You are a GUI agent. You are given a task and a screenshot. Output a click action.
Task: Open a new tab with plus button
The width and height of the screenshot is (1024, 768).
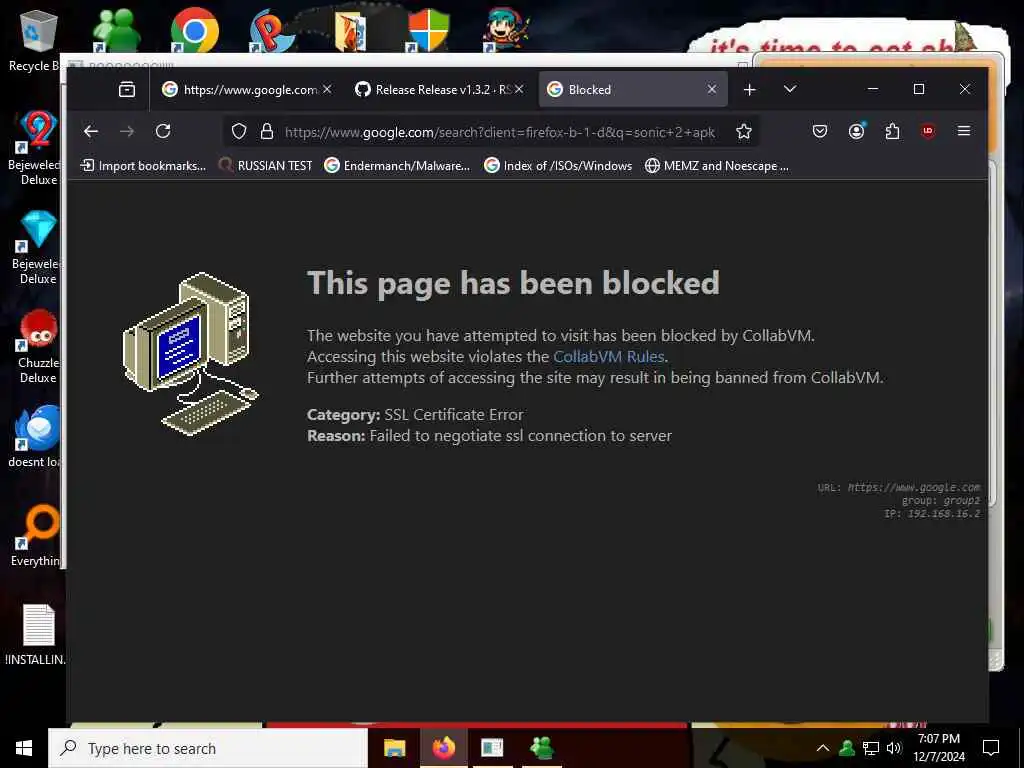click(750, 89)
